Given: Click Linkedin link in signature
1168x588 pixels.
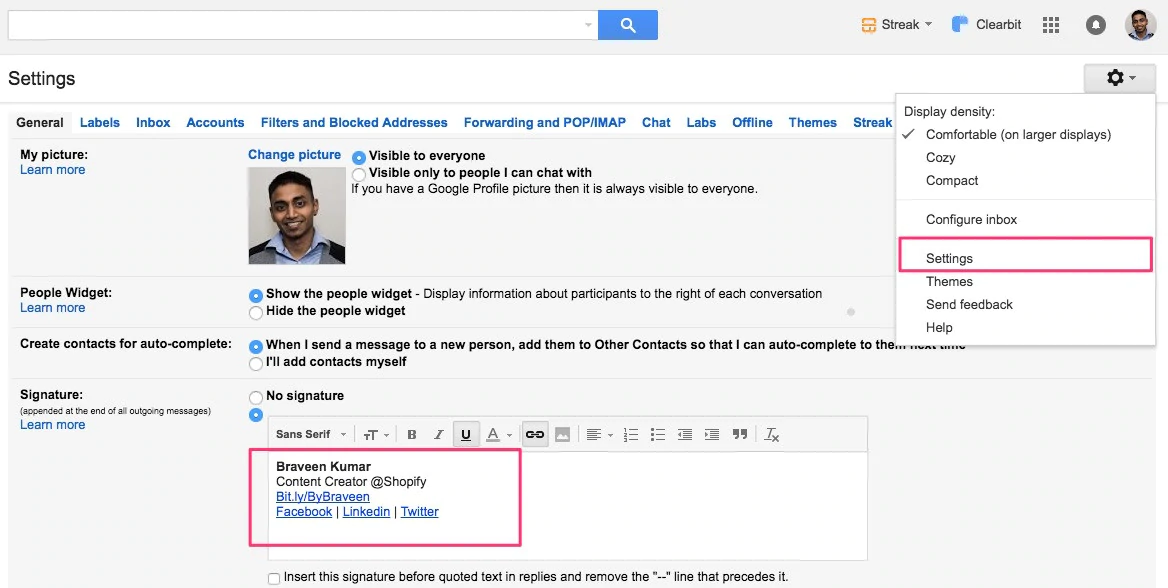Looking at the screenshot, I should coord(366,512).
